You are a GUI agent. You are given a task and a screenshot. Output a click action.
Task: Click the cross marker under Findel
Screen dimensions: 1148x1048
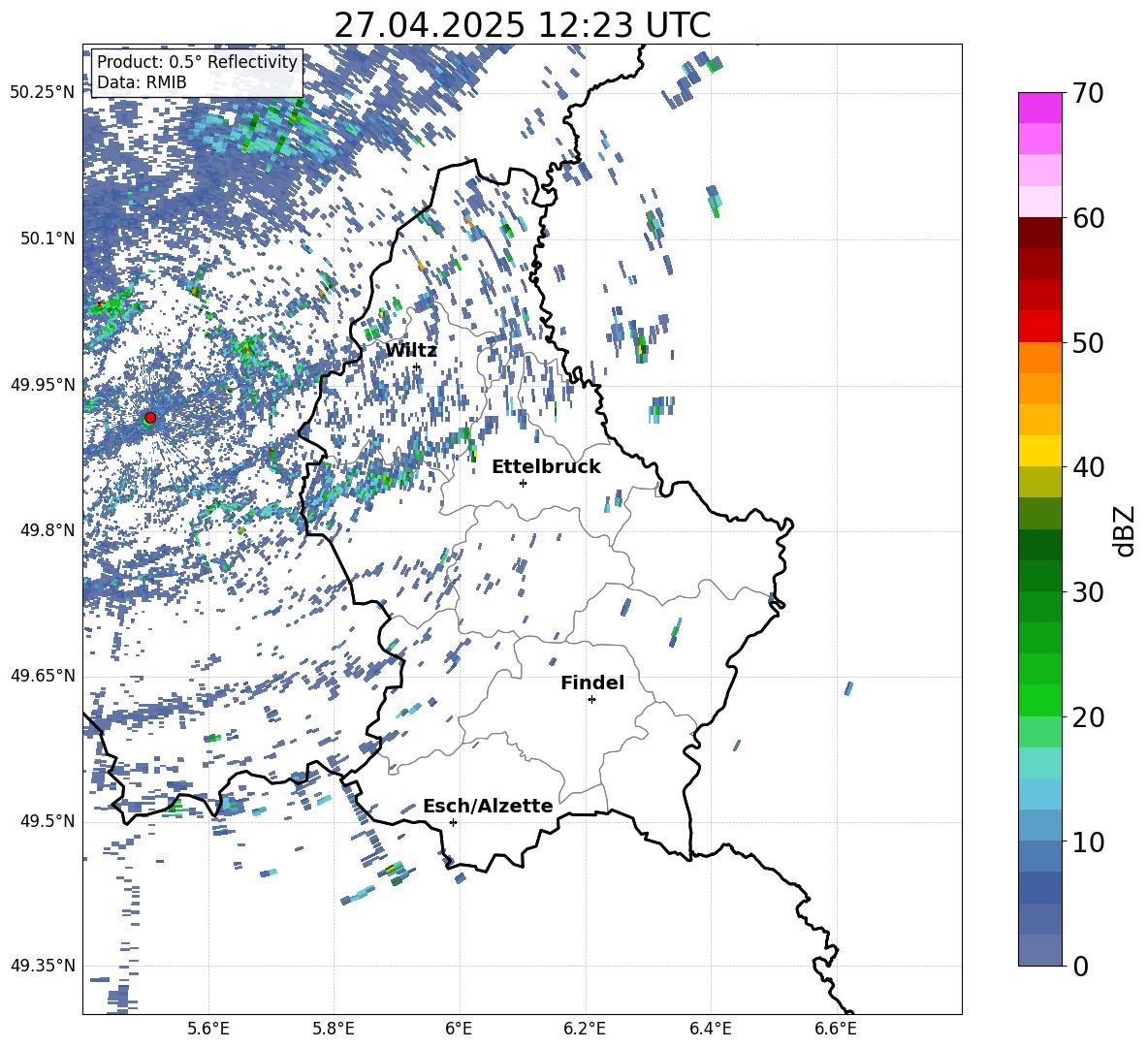(x=591, y=699)
